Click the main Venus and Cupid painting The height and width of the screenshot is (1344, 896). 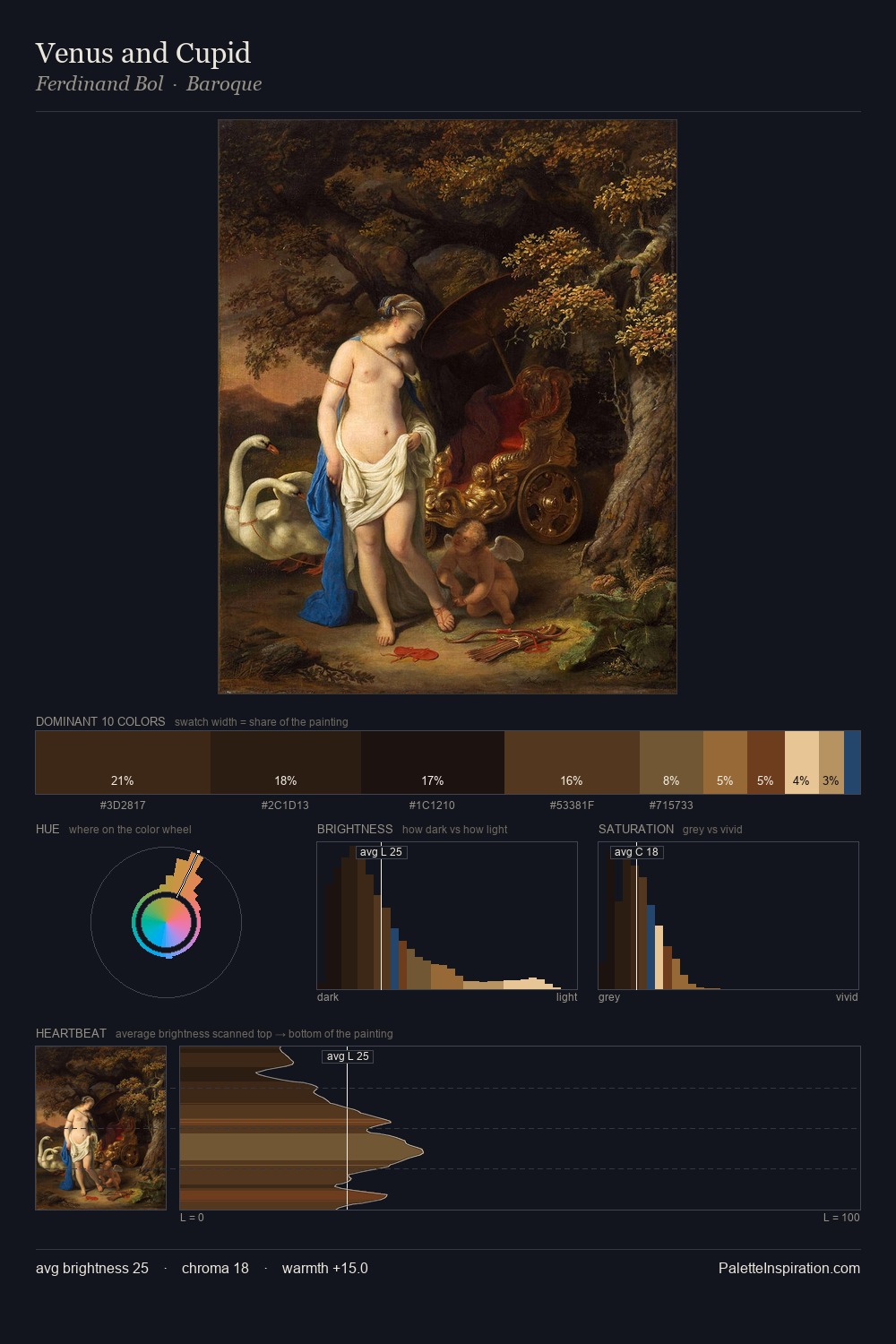pos(447,407)
